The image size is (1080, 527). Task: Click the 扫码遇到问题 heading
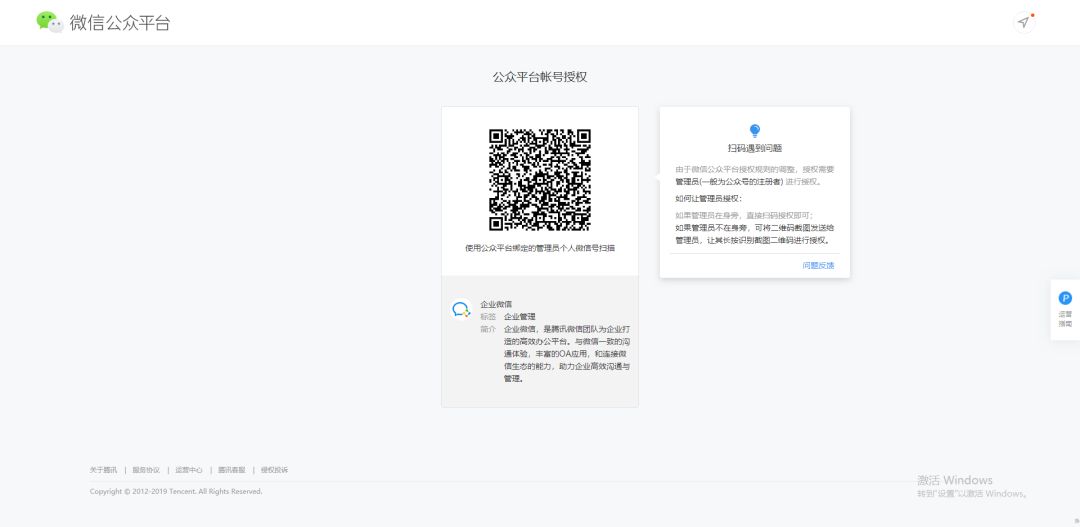(x=755, y=148)
